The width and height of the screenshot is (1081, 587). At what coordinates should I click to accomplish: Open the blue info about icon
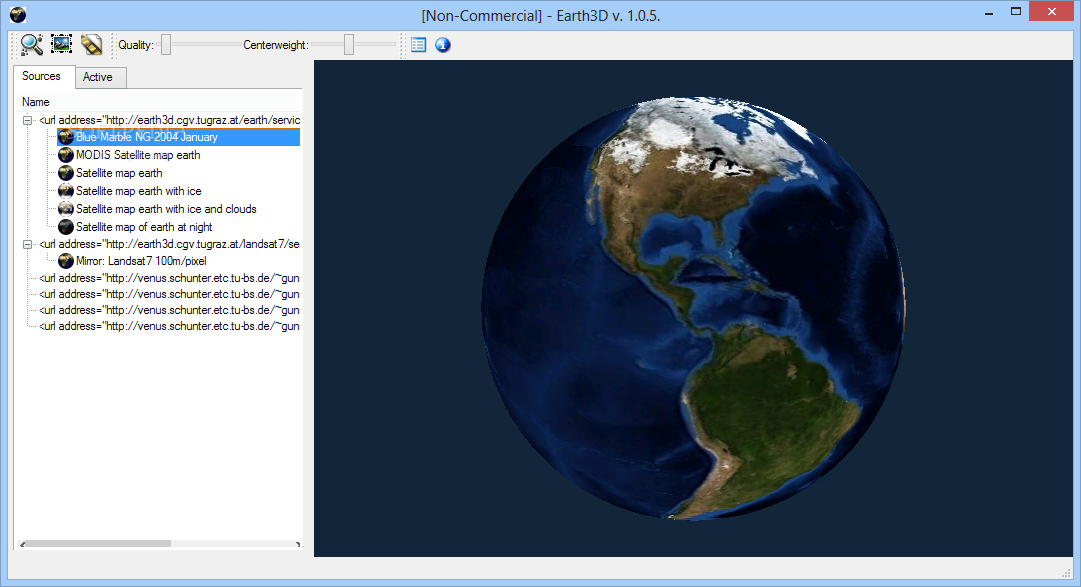pyautogui.click(x=443, y=45)
